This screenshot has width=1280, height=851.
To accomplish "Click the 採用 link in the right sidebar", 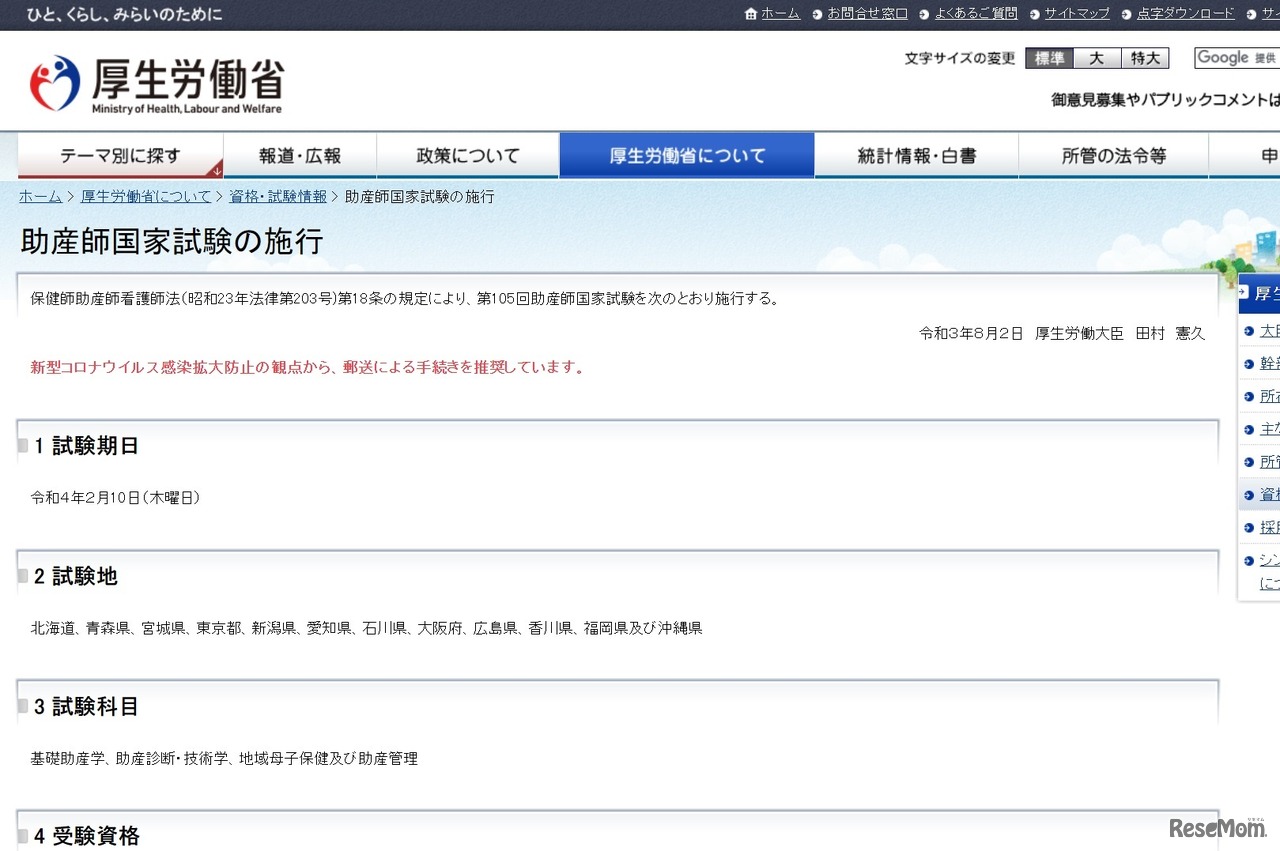I will pyautogui.click(x=1268, y=526).
